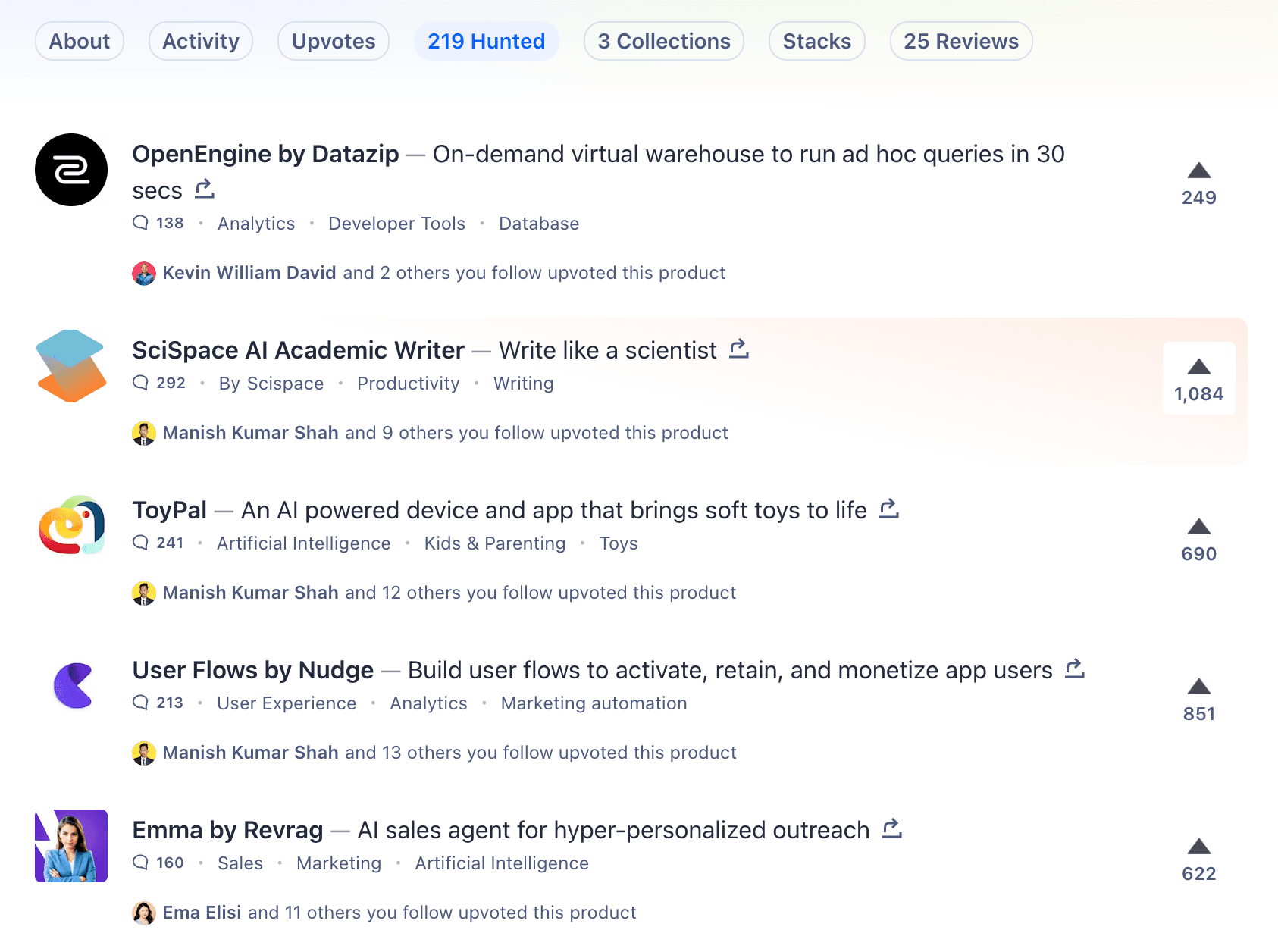Share OpenEngine by Datazip via share icon
Viewport: 1278px width, 952px height.
click(x=205, y=189)
